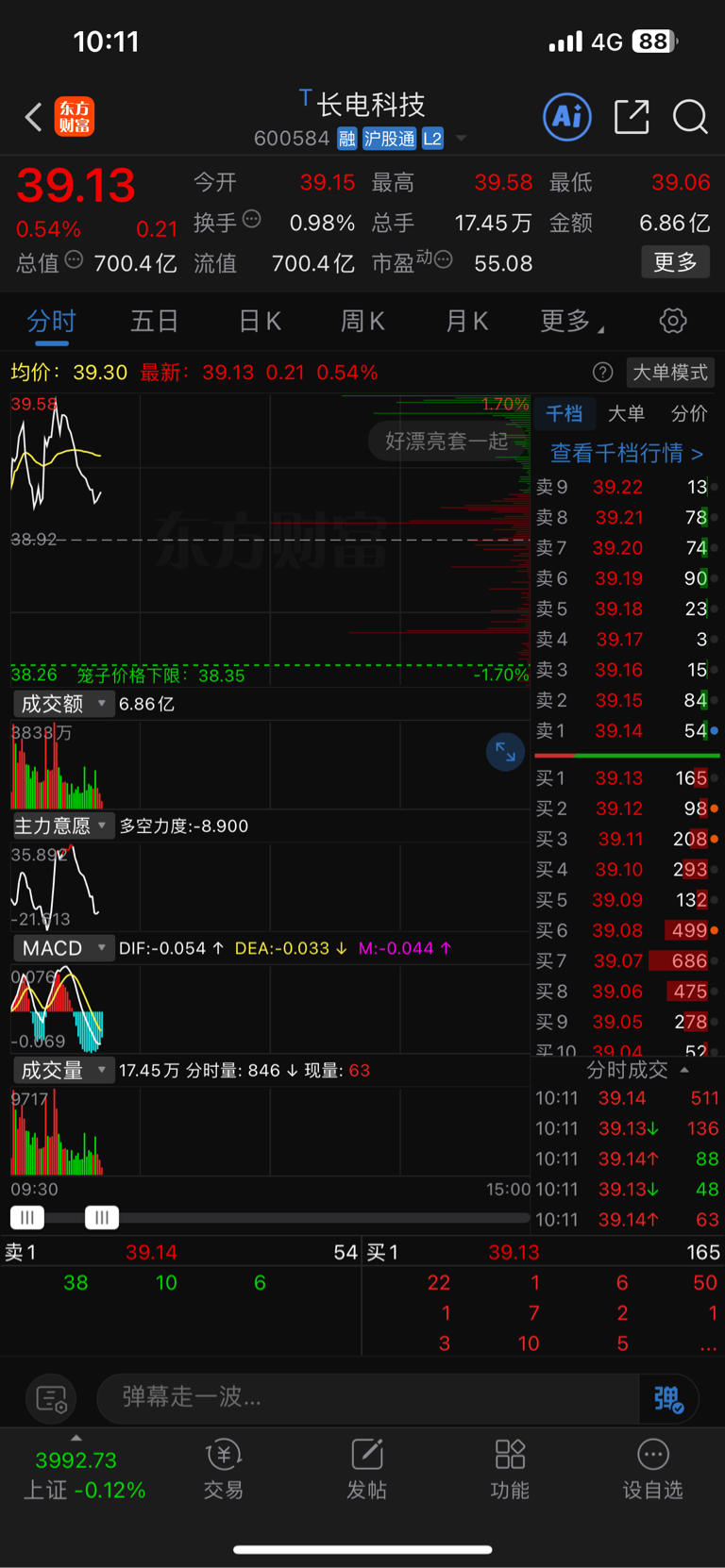Viewport: 725px width, 1568px height.
Task: Tap the help question mark icon
Action: pyautogui.click(x=602, y=373)
